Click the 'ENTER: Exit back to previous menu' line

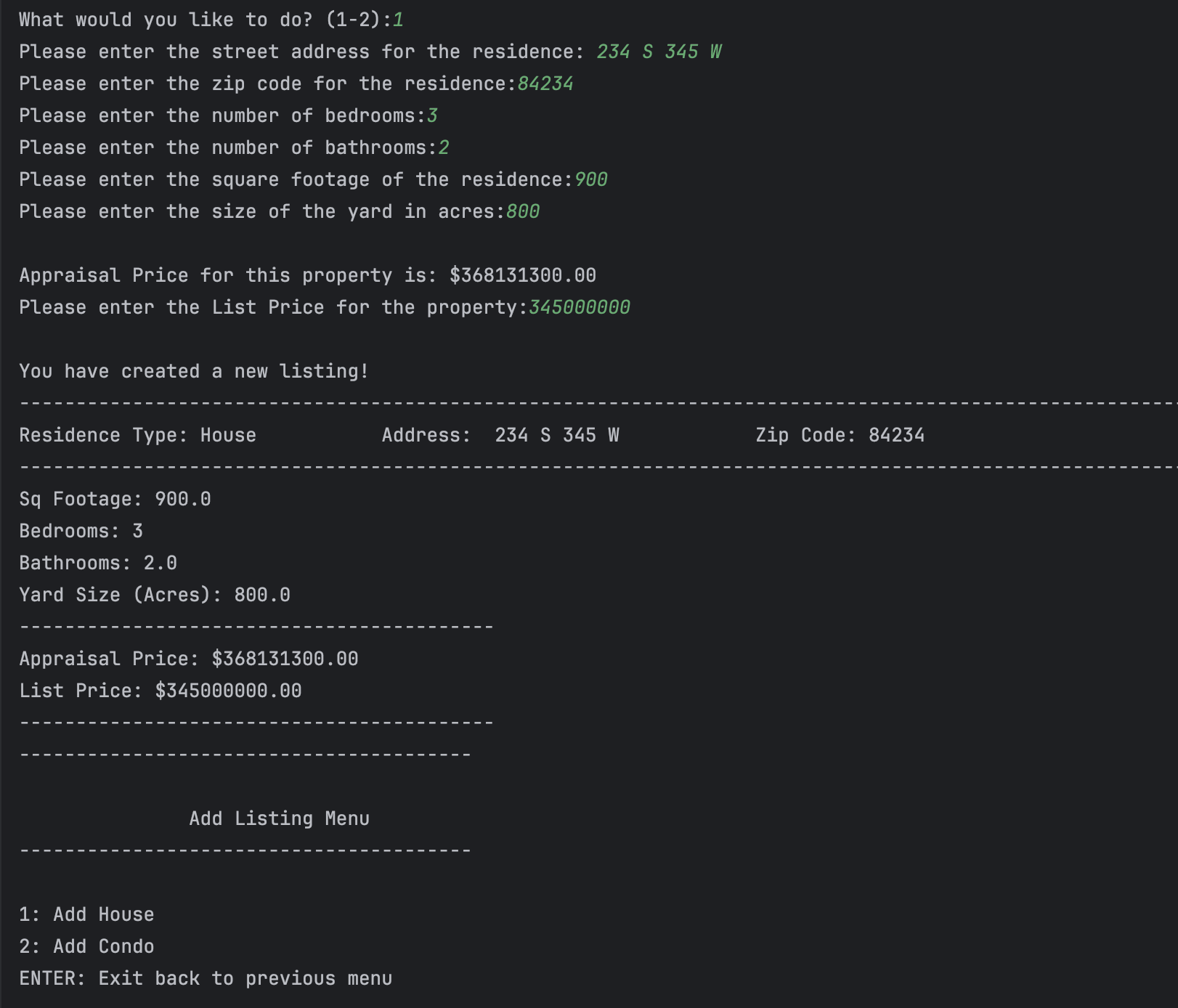tap(206, 978)
